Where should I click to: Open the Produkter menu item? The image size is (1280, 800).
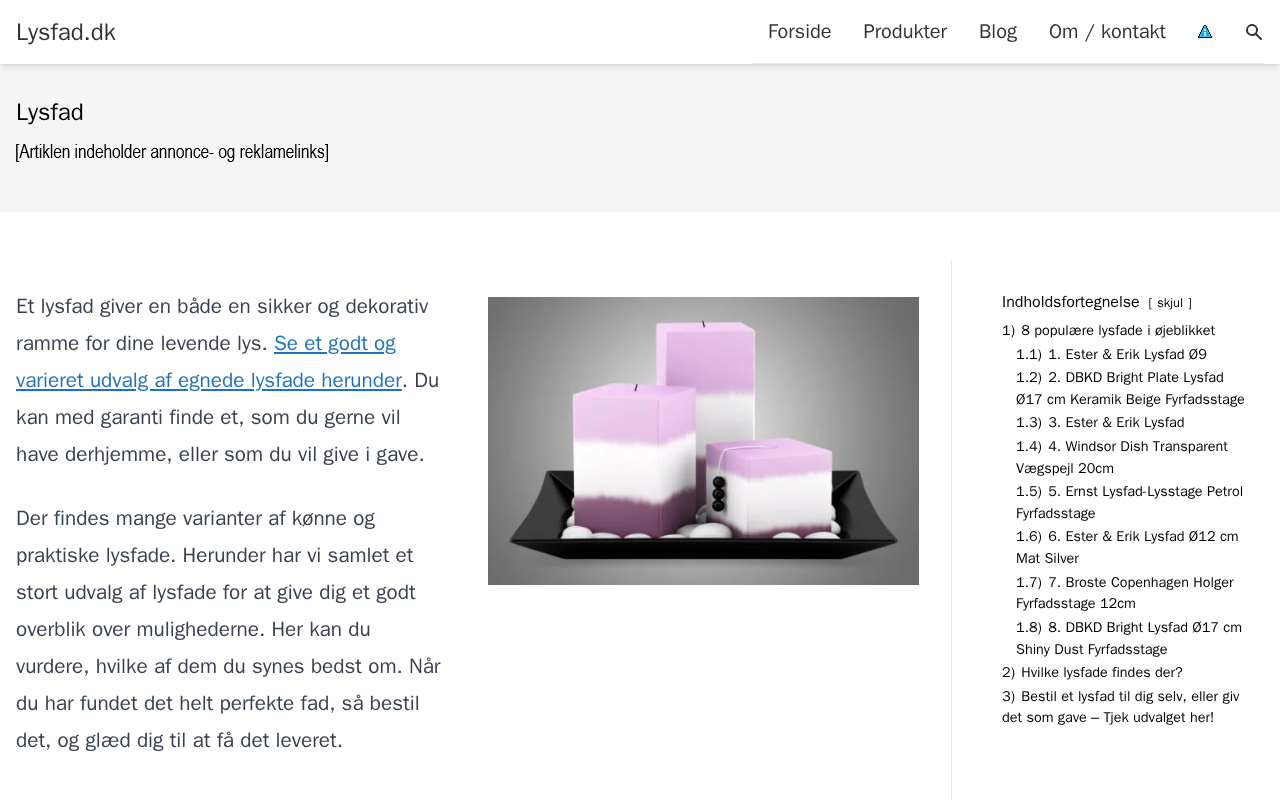[x=905, y=32]
